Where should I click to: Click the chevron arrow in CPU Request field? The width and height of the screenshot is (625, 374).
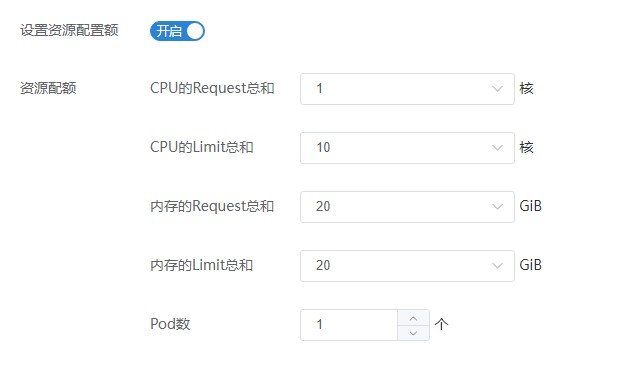pos(497,89)
